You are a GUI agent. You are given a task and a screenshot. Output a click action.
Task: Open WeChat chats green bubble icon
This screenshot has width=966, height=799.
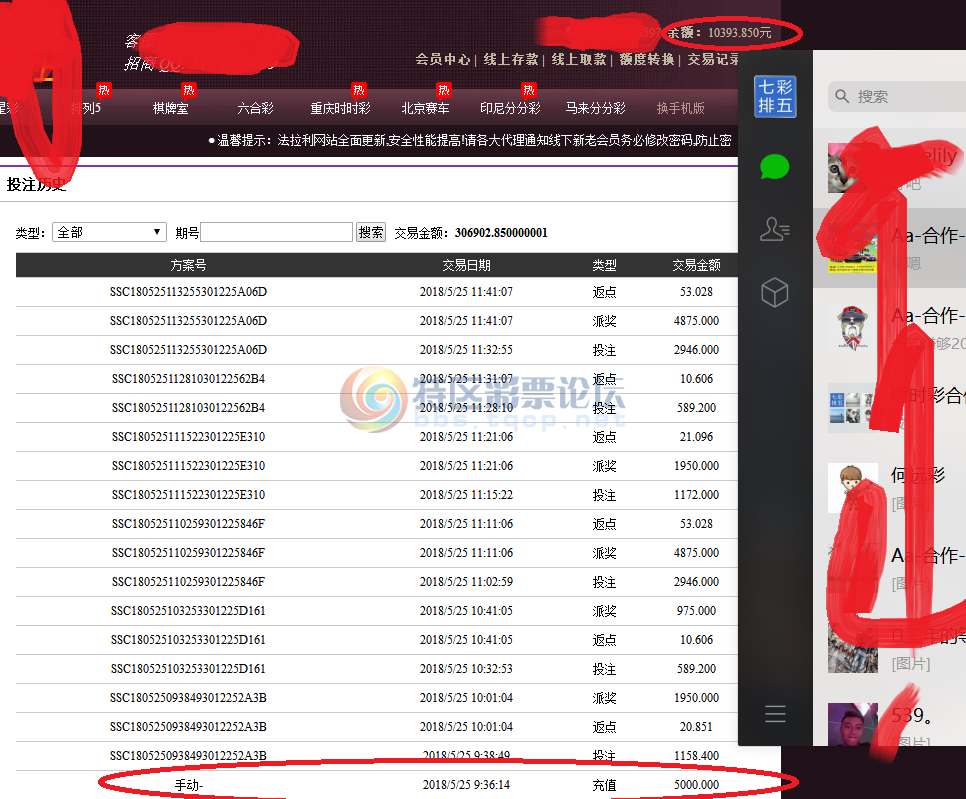point(774,166)
